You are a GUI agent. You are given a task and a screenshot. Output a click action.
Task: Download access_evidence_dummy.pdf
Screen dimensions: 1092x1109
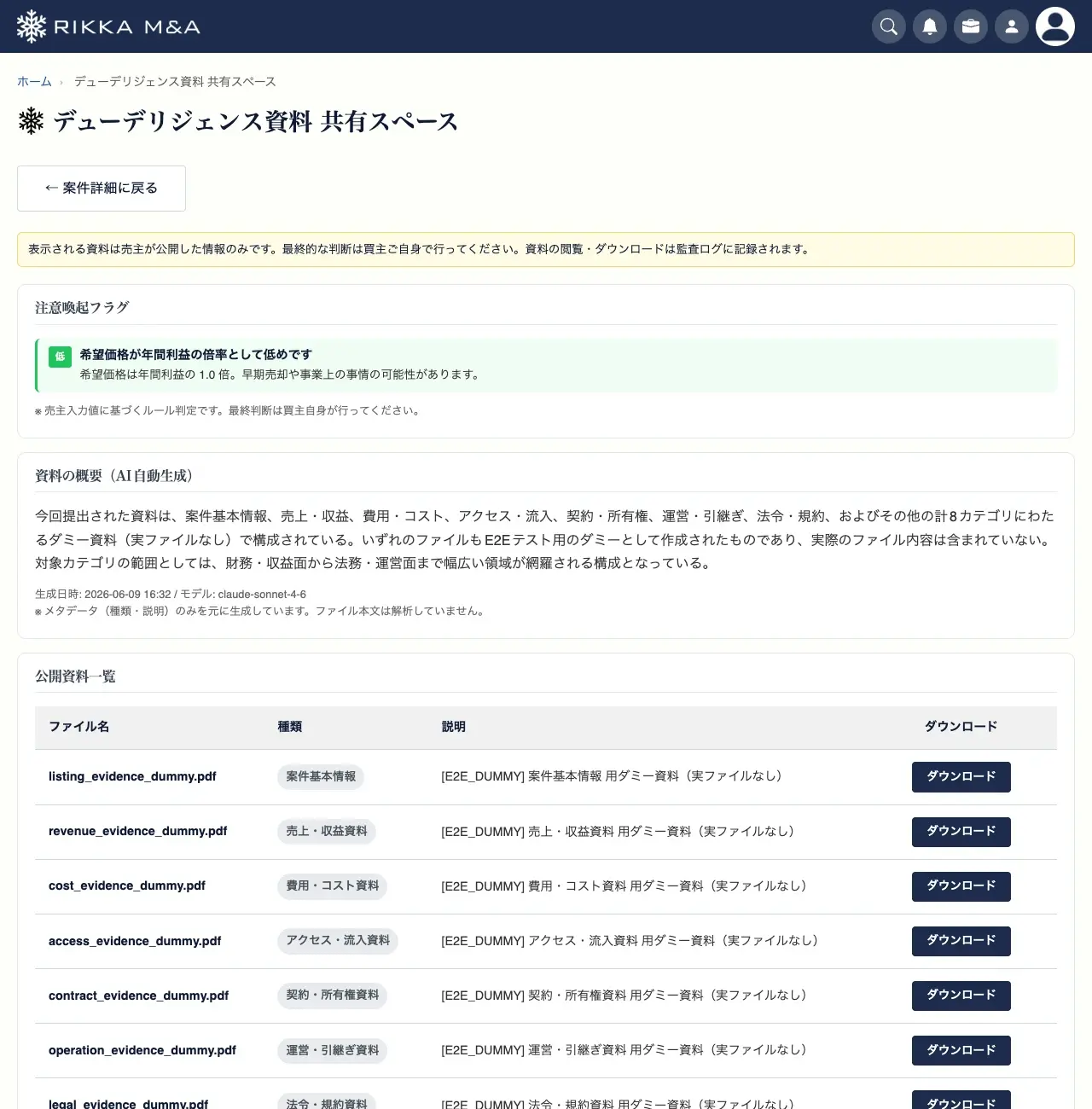point(961,941)
